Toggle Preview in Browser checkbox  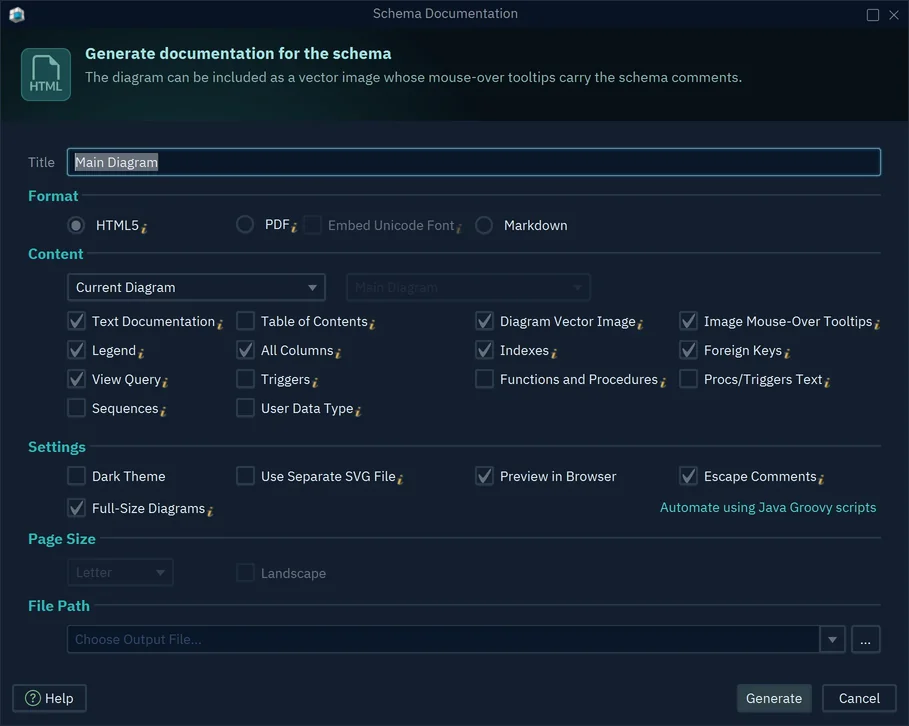click(485, 476)
